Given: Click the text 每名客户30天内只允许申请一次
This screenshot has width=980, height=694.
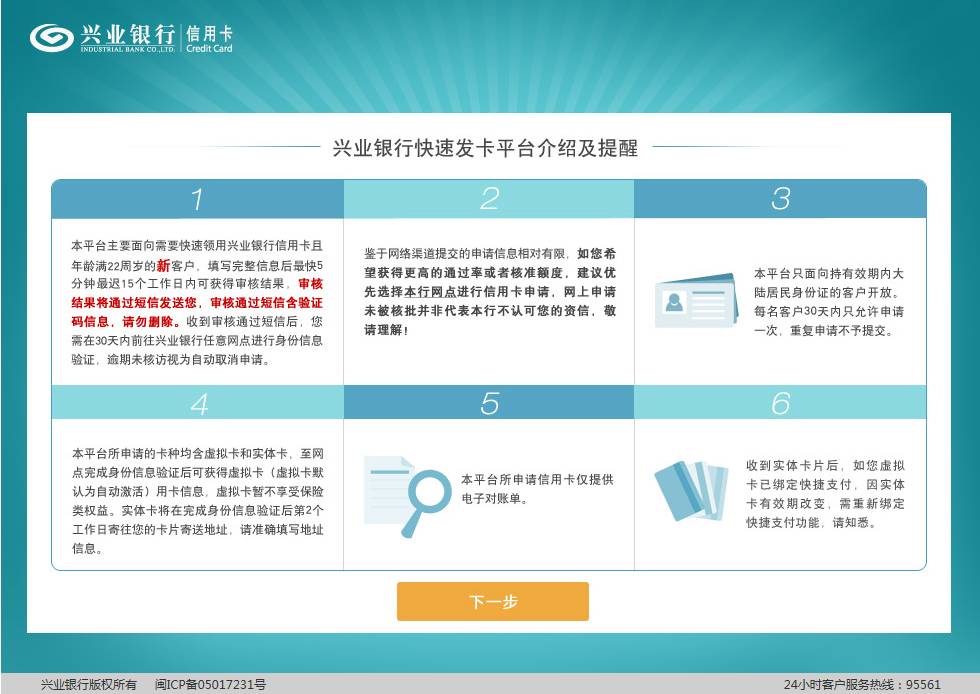Looking at the screenshot, I should click(828, 321).
